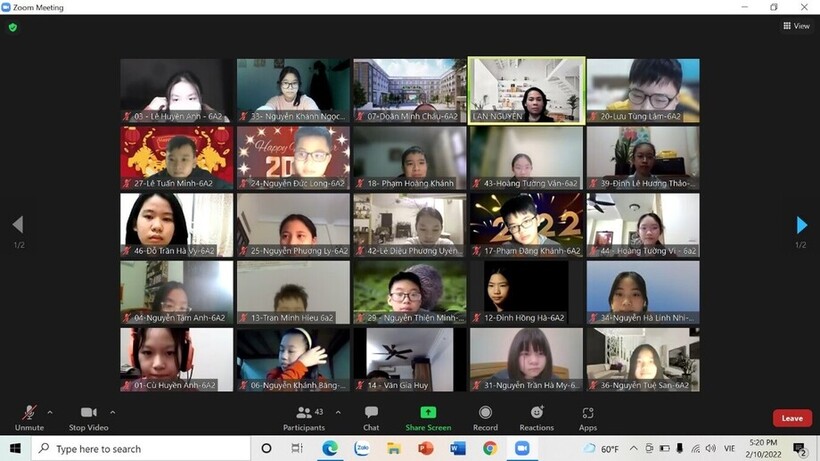Open the Participants panel
820x461 pixels.
click(x=304, y=413)
